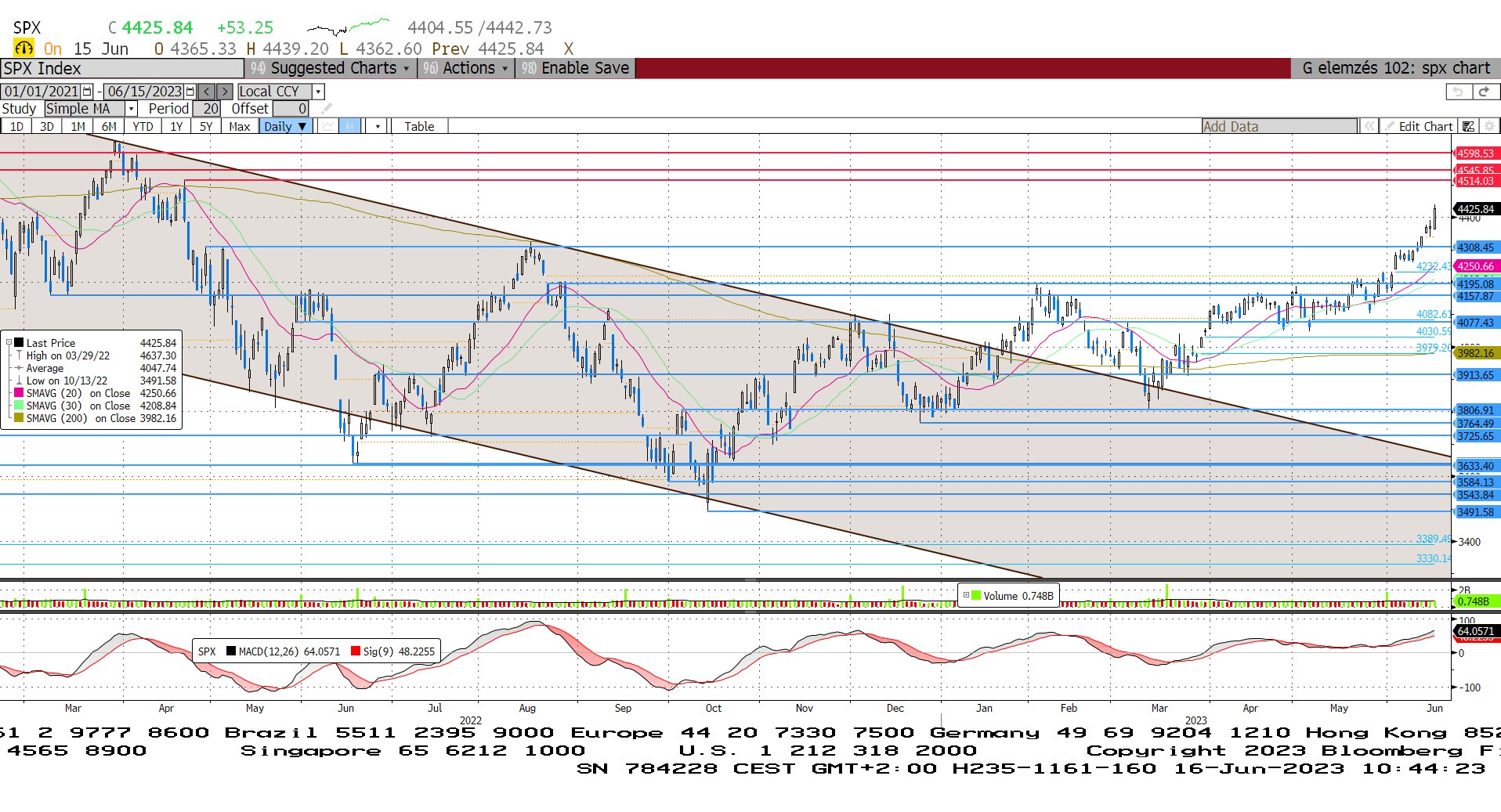Click the High on 03/29/22 marker icon in legend
Viewport: 1501px width, 812px height.
click(19, 355)
